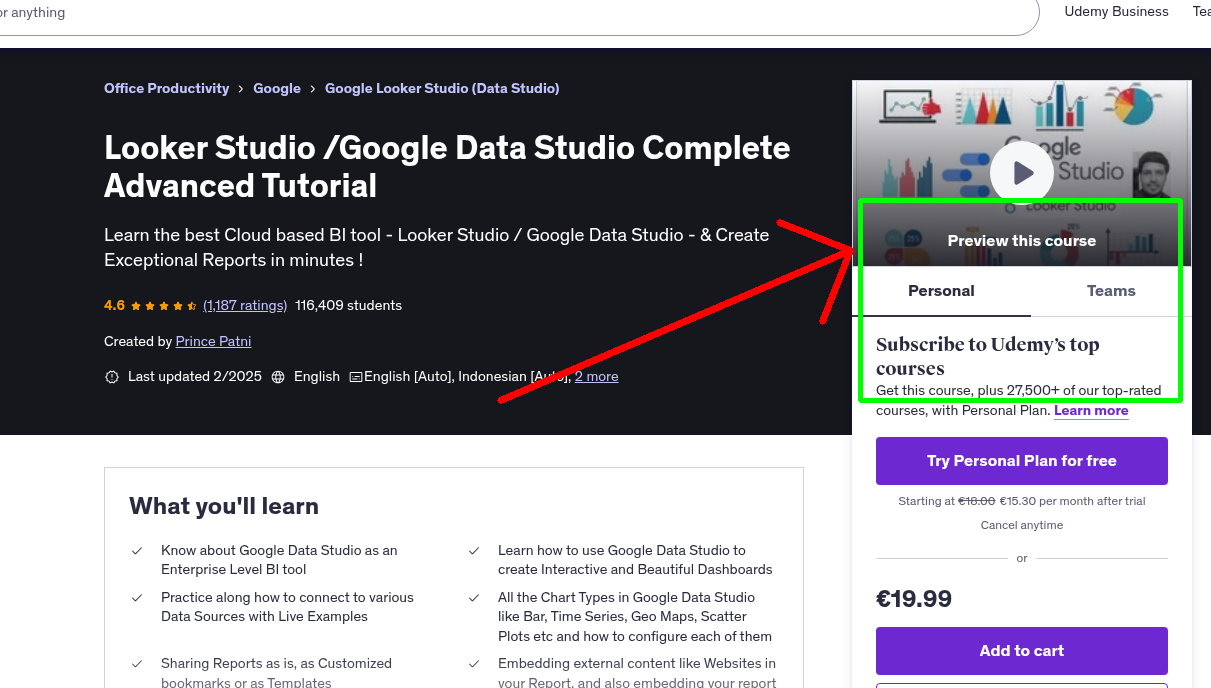
Task: Add the course to cart
Action: pos(1021,651)
